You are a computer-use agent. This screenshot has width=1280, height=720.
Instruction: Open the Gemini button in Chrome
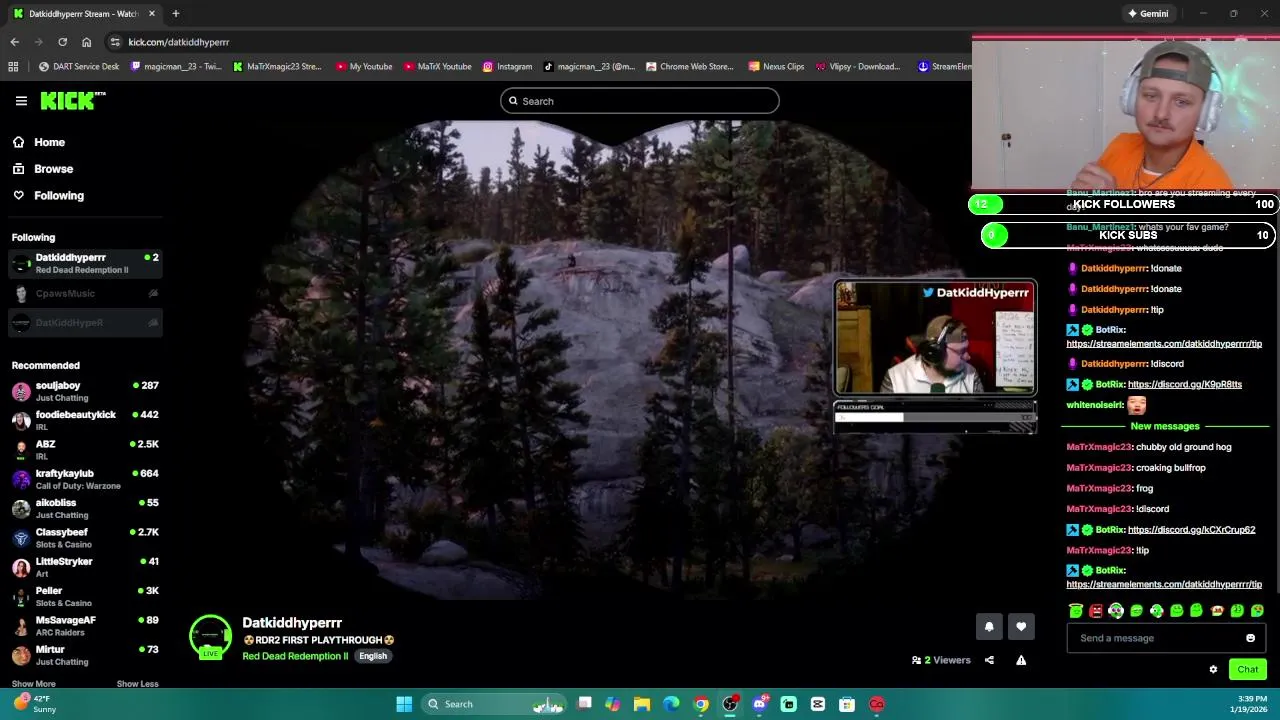[1147, 14]
